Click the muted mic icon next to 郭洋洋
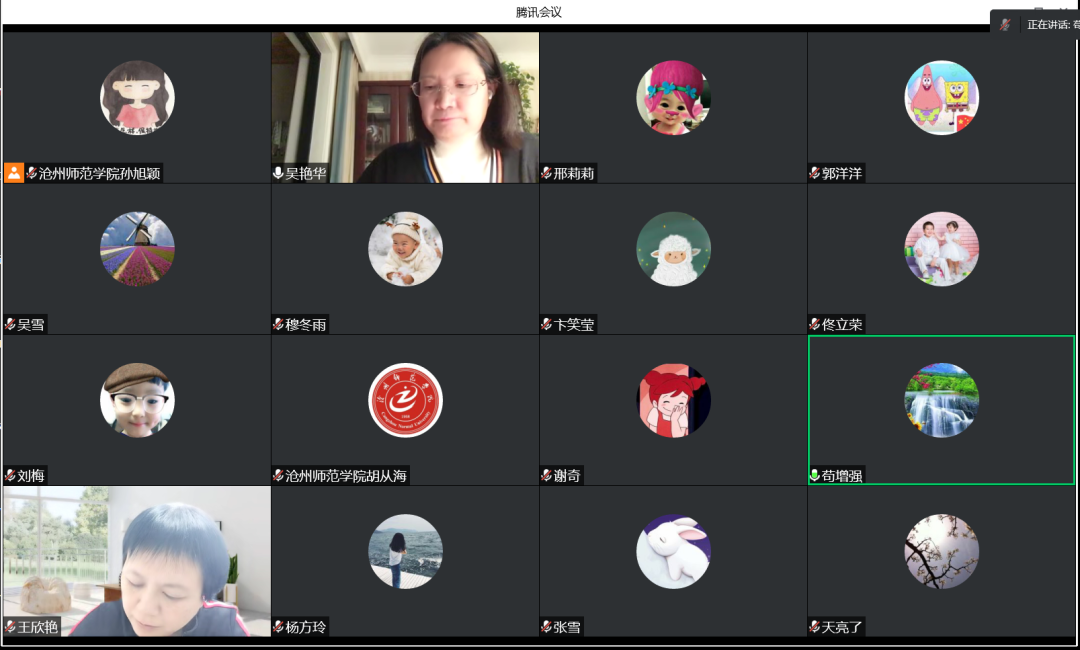The image size is (1080, 650). pos(815,173)
